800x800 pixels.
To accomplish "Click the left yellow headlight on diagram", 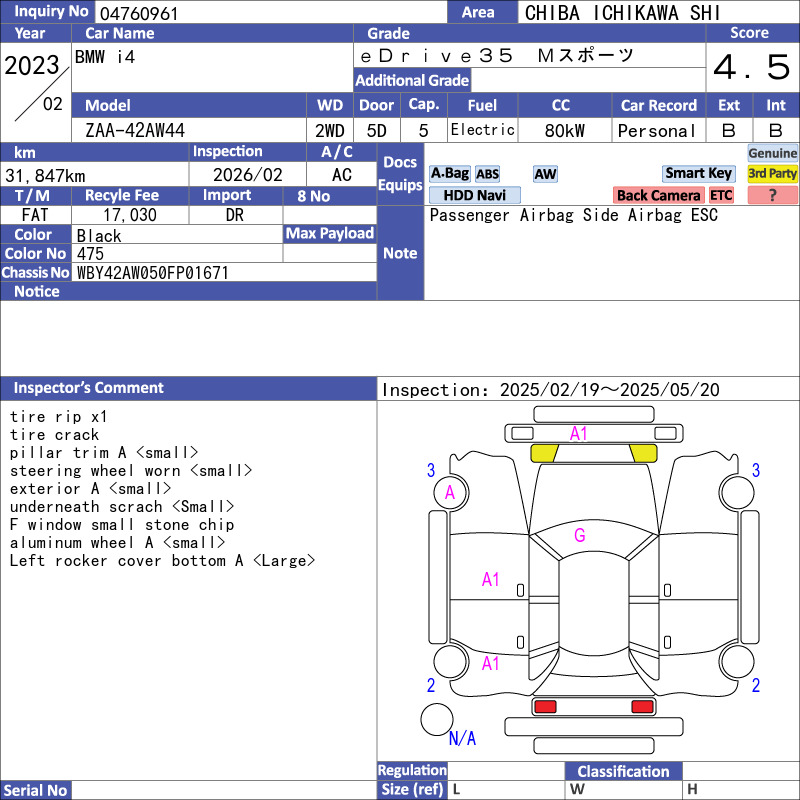I will click(543, 453).
